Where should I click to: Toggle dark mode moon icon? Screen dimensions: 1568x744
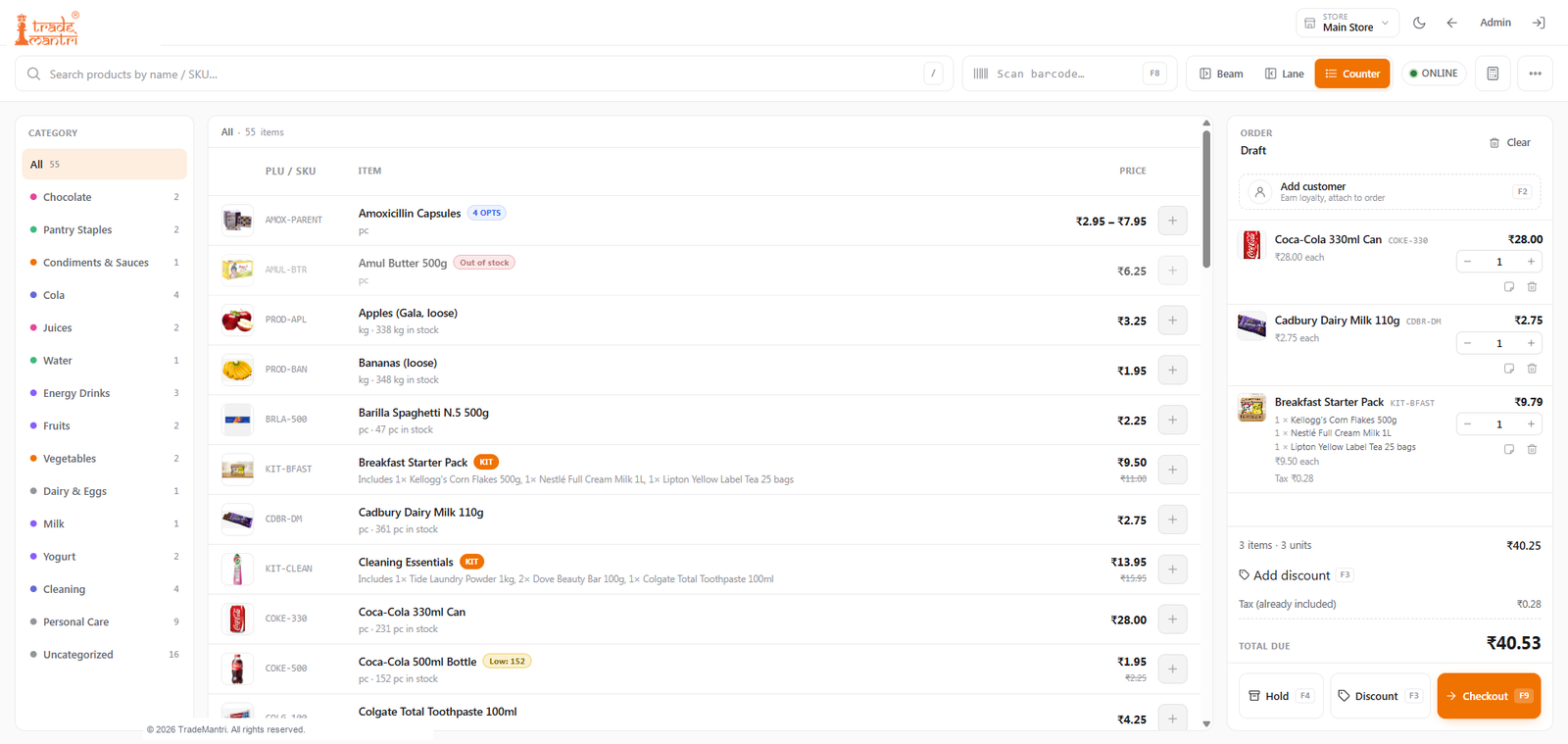click(x=1419, y=23)
